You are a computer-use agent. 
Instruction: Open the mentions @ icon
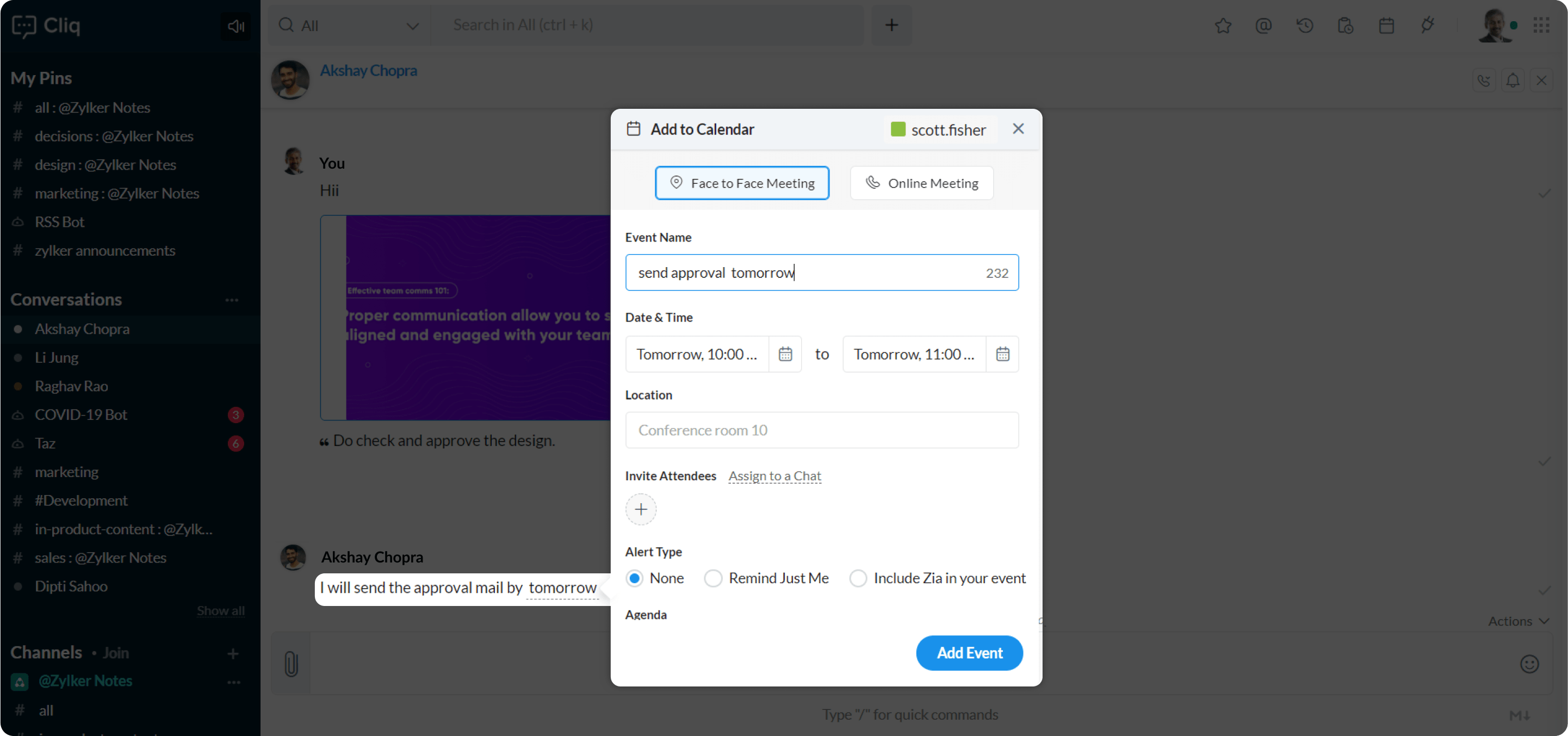tap(1263, 26)
